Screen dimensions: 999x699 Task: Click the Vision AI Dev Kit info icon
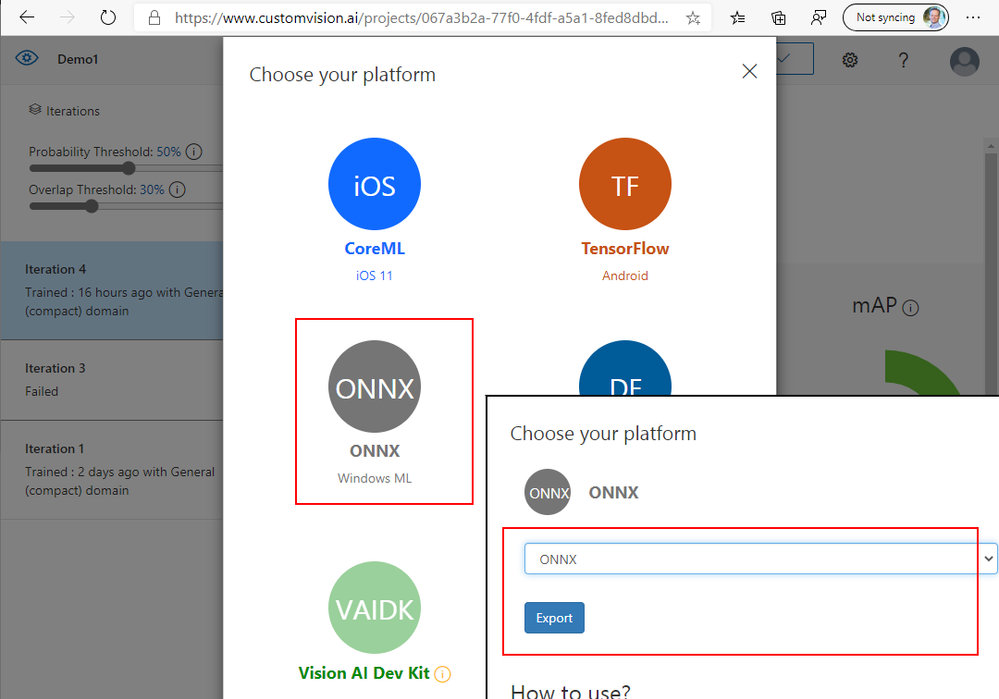click(x=442, y=674)
